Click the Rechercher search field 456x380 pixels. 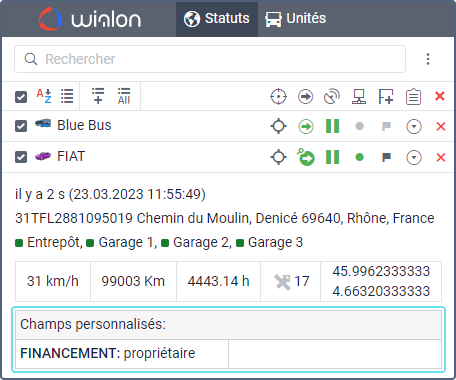coord(210,59)
